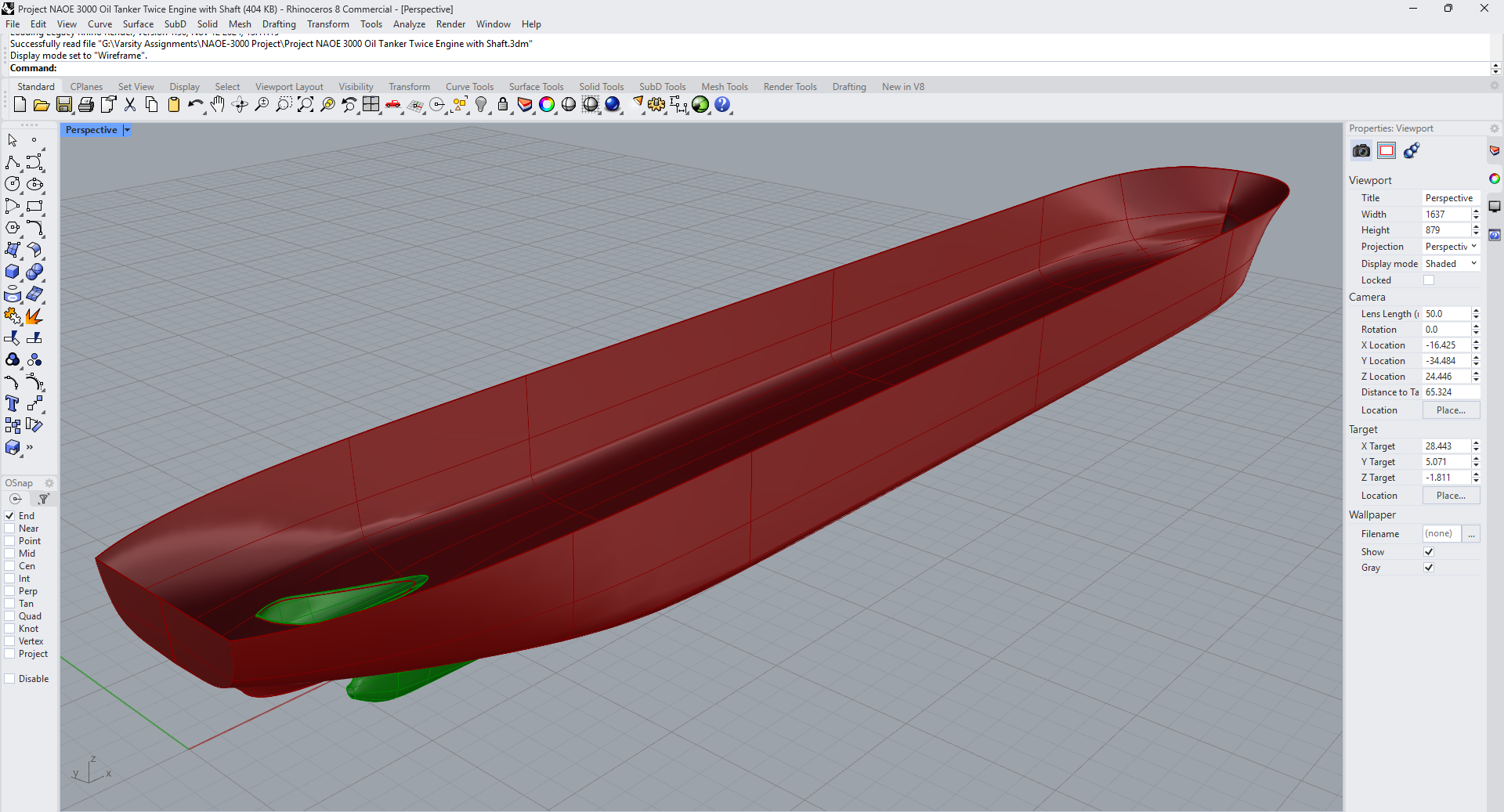Select the Pan view hand tool

tap(217, 105)
